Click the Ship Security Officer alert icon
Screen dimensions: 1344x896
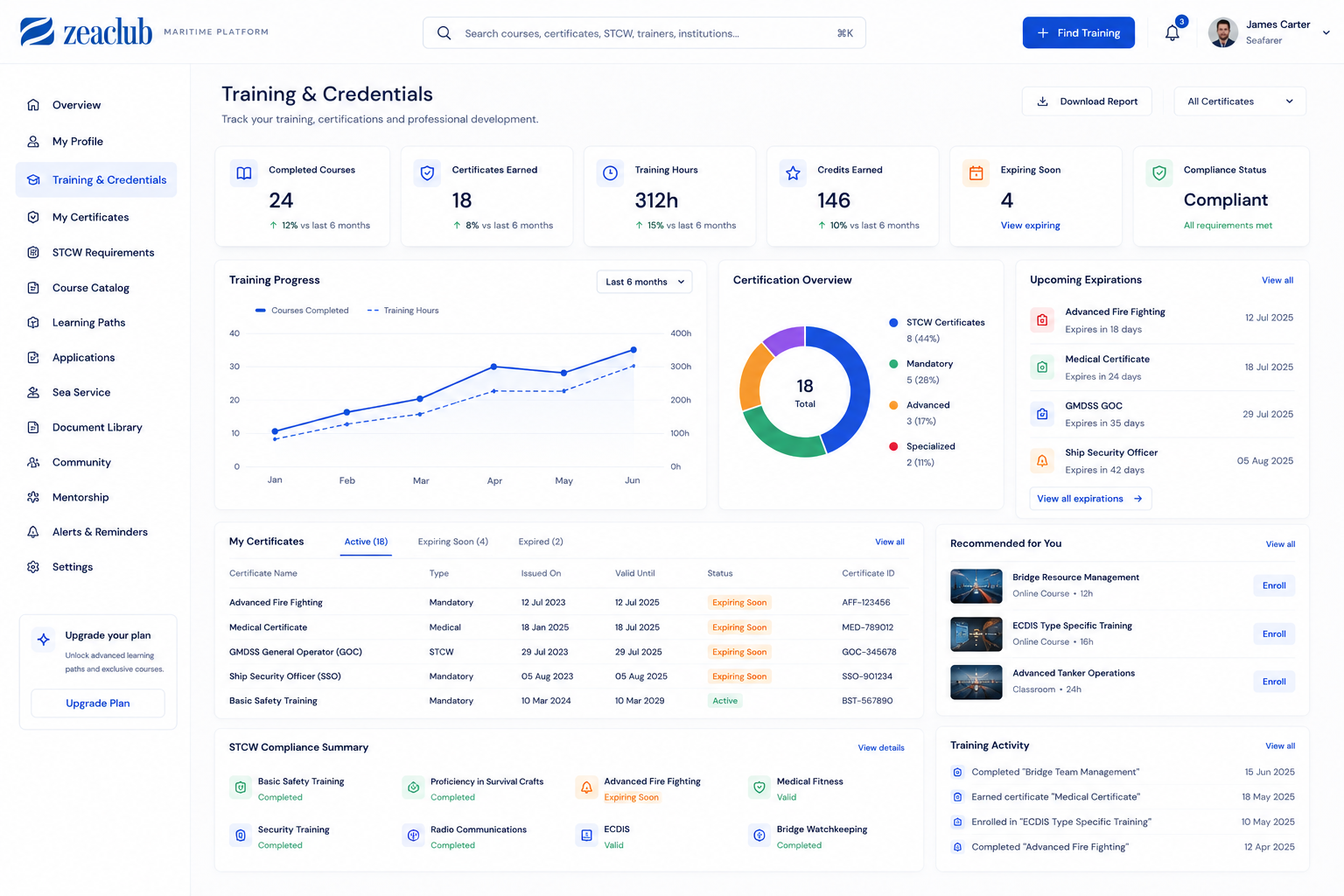pyautogui.click(x=1042, y=460)
